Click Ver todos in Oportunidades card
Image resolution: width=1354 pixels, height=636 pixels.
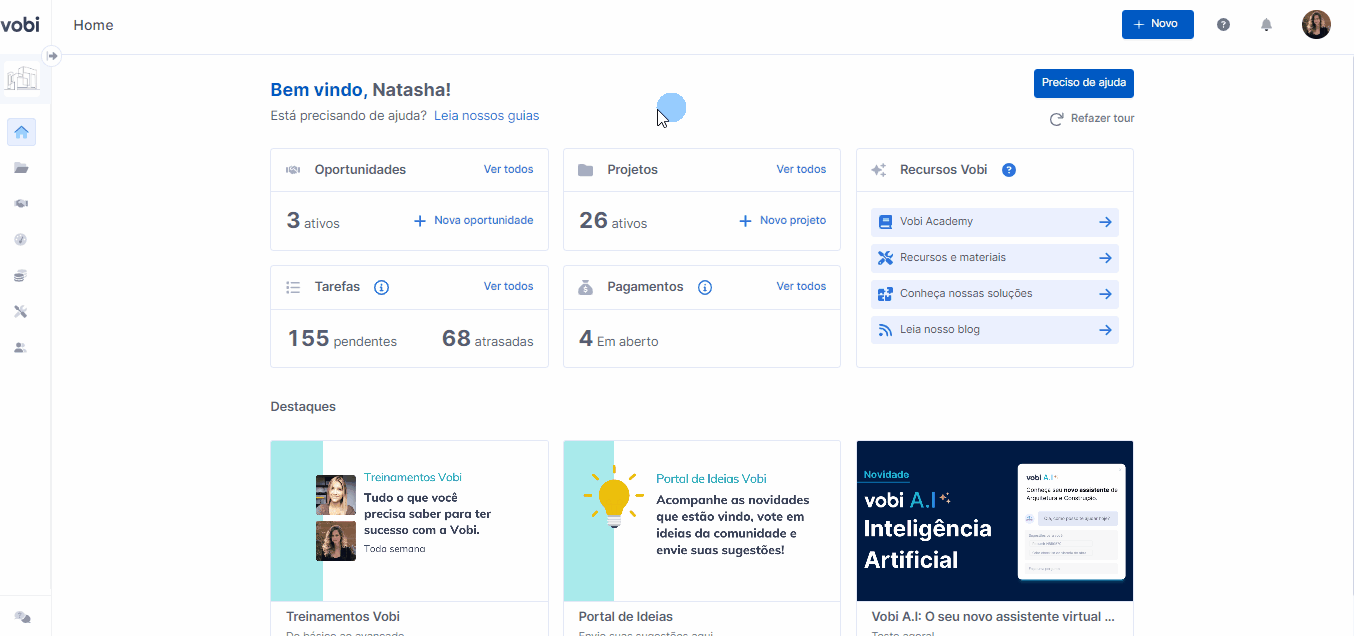pyautogui.click(x=508, y=170)
